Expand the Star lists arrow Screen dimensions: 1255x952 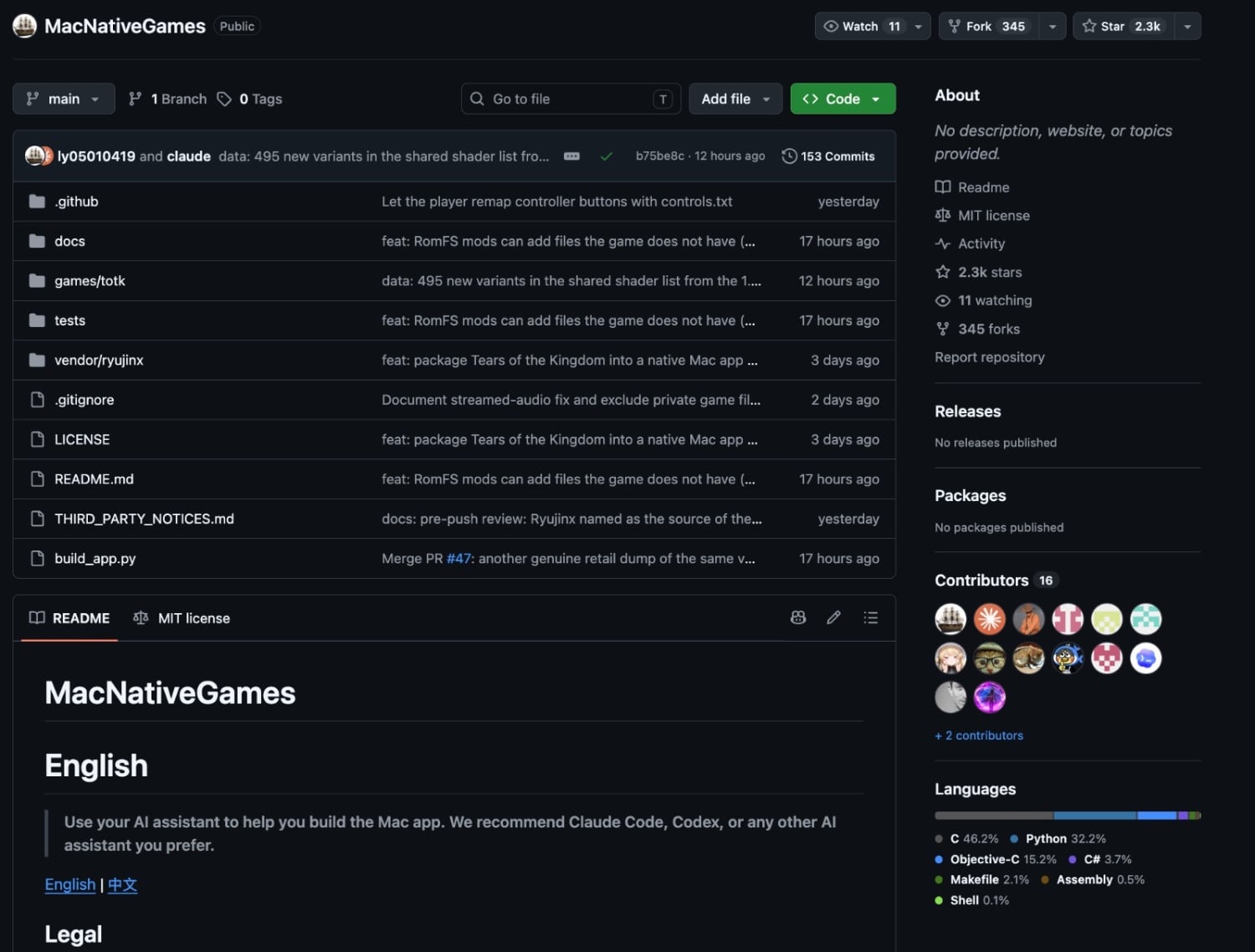(x=1187, y=26)
